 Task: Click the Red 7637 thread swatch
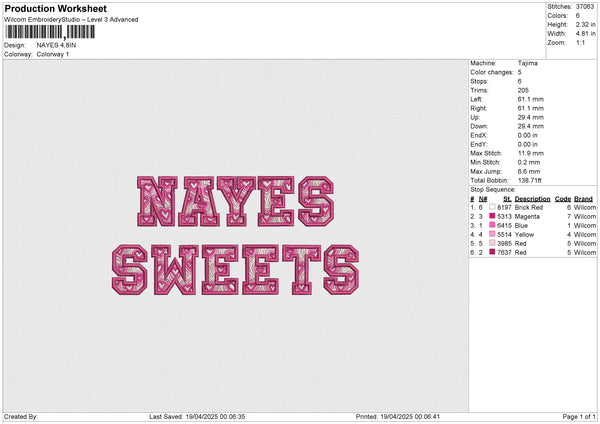(492, 252)
